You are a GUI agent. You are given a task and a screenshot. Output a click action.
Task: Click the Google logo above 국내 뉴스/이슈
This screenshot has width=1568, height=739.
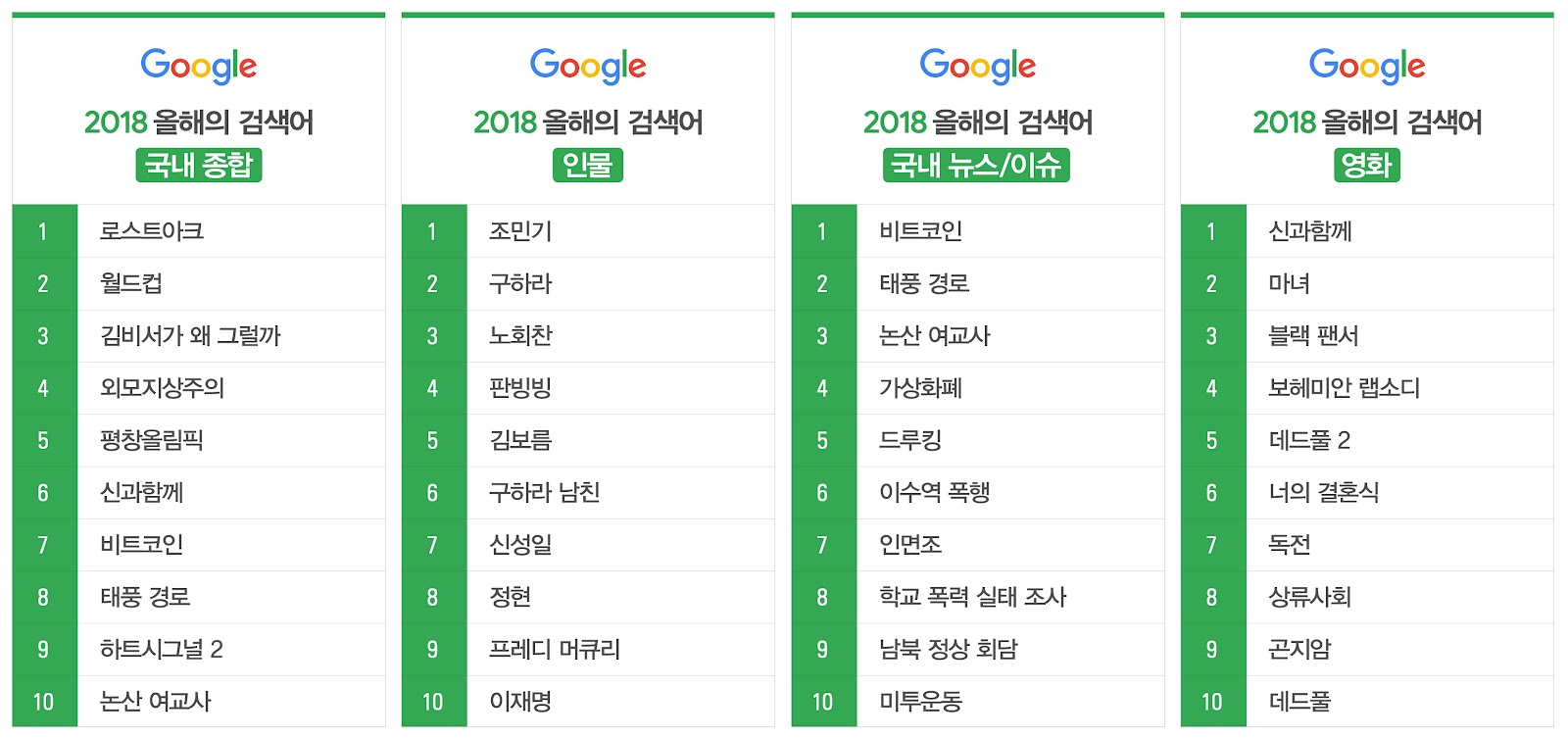977,66
